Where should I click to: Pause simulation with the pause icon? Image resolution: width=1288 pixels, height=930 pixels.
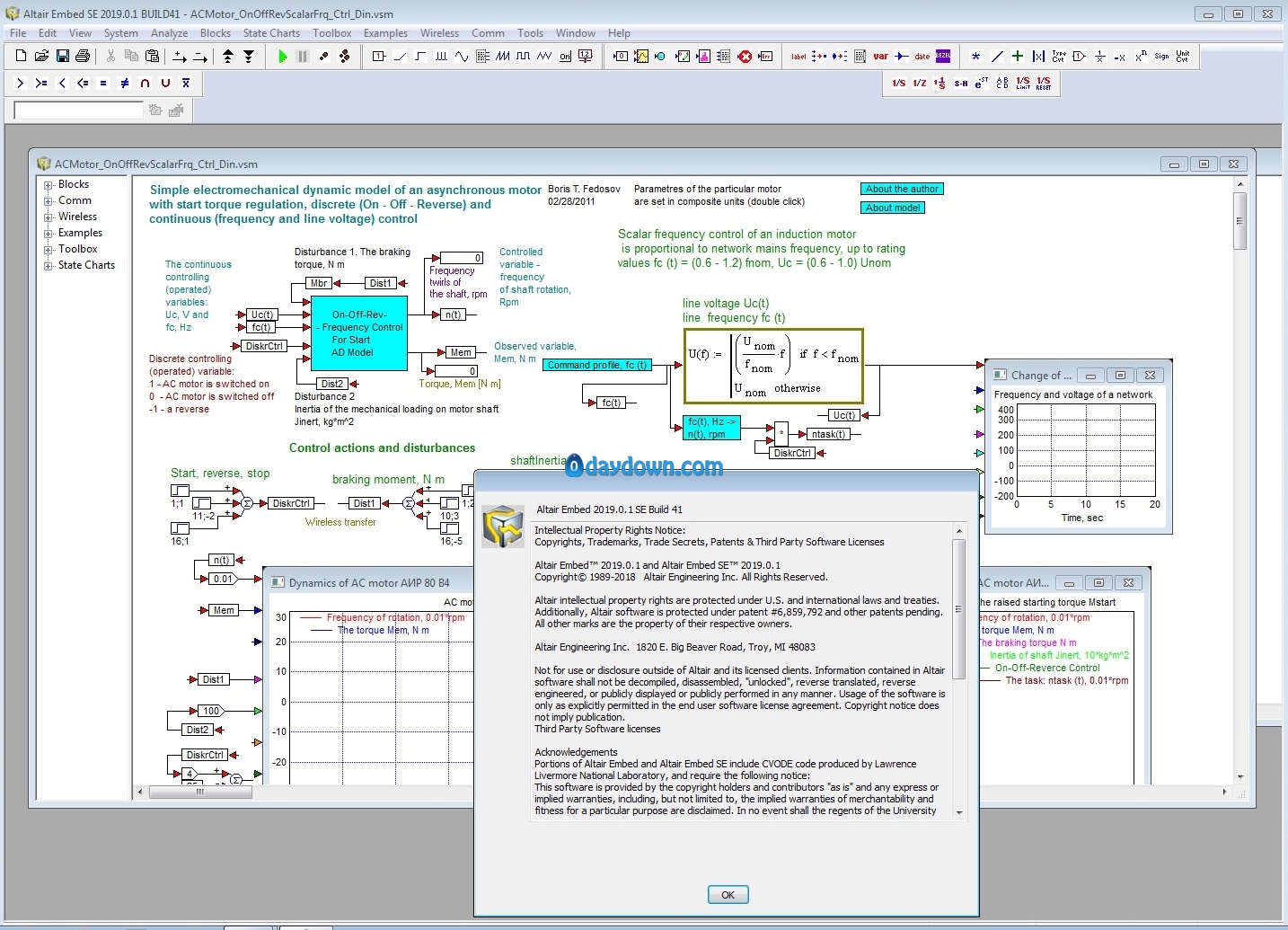(303, 56)
